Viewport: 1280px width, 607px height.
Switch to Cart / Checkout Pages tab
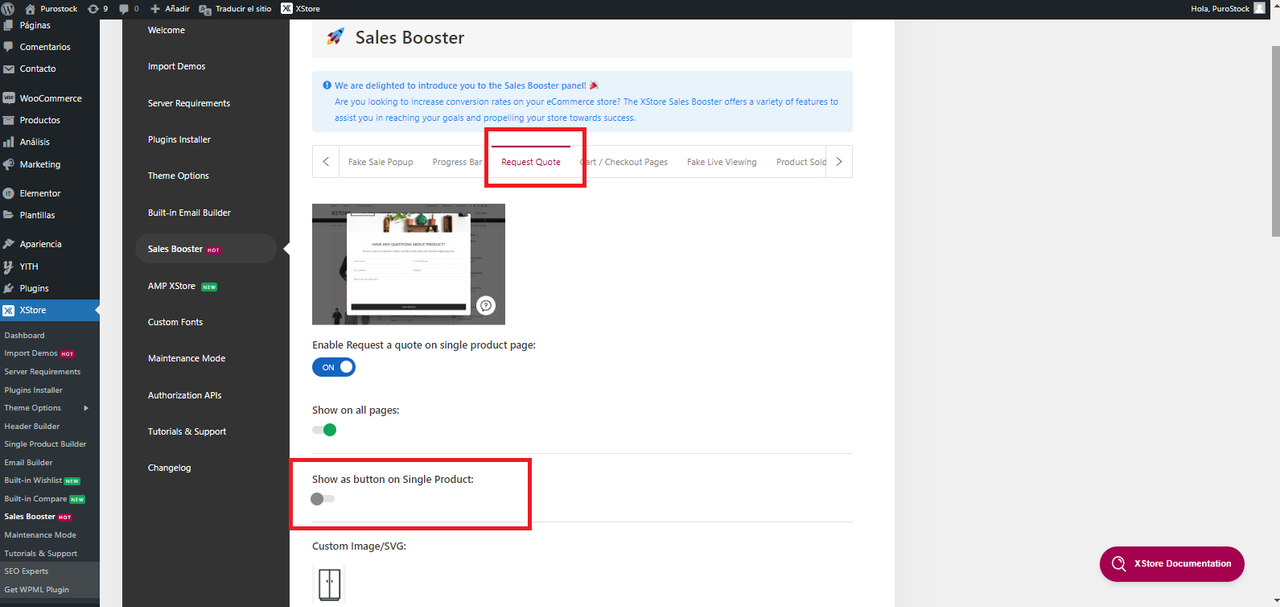pos(624,162)
